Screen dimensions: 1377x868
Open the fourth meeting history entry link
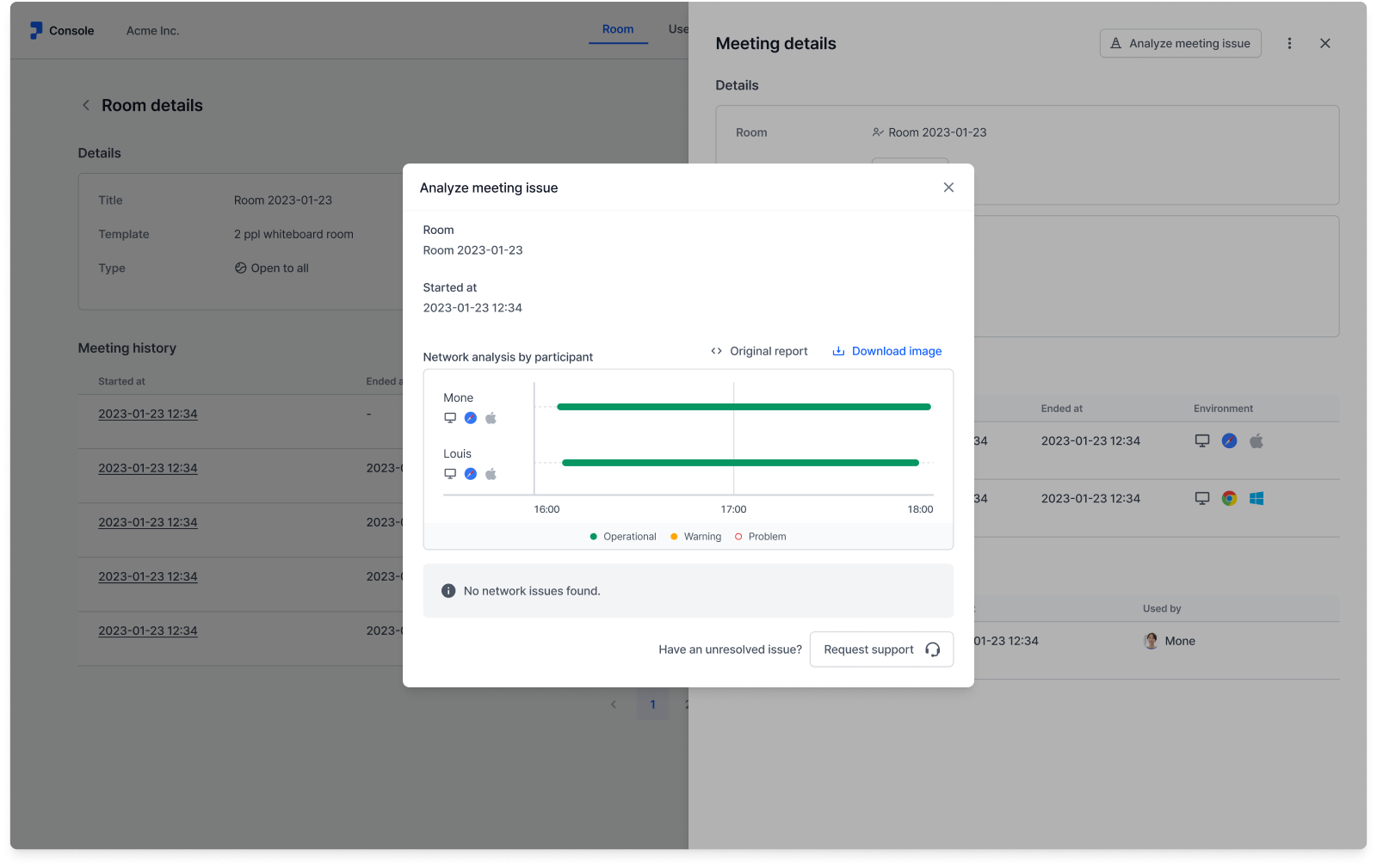[148, 576]
